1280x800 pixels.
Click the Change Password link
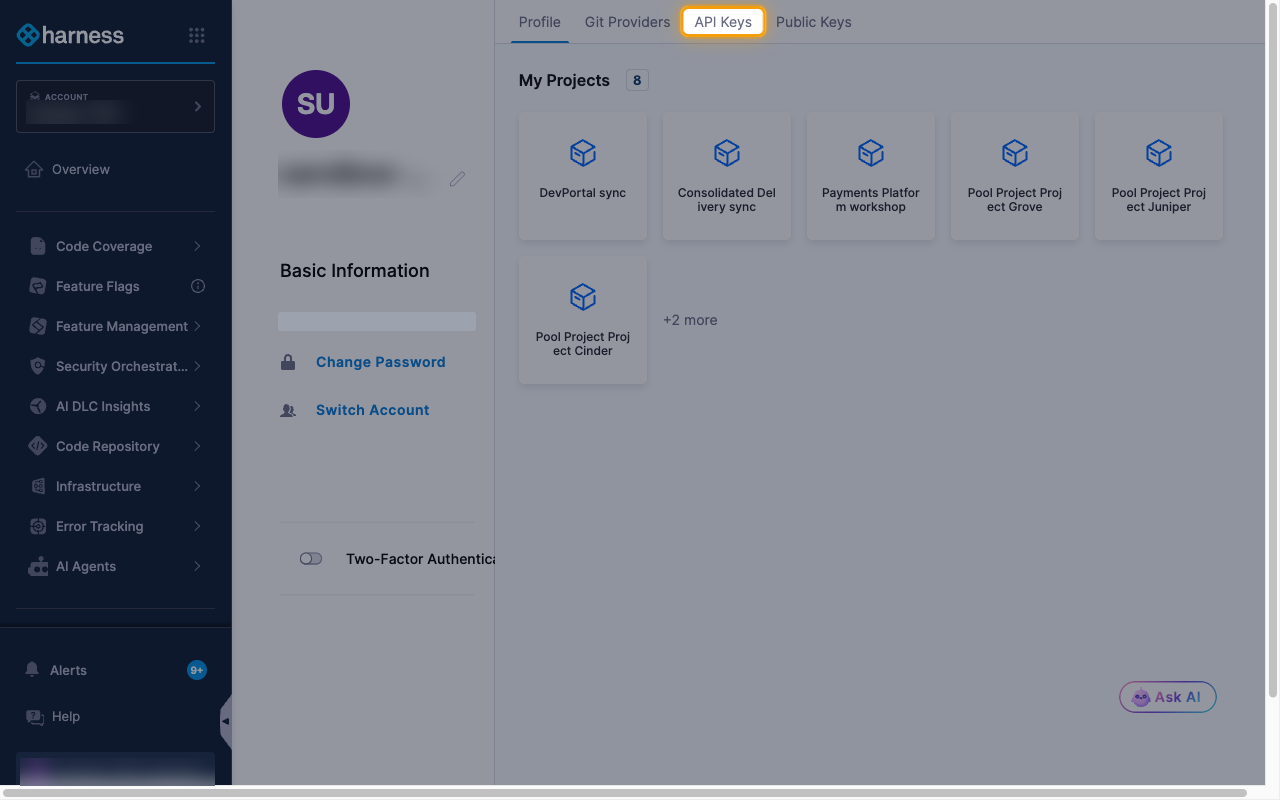(381, 362)
